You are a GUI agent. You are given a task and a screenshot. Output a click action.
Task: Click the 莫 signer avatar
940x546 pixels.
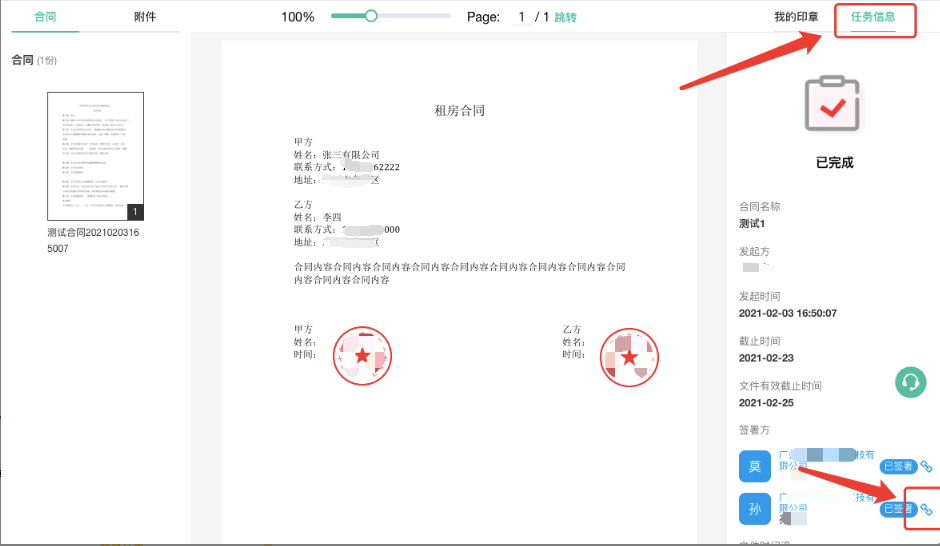coord(755,466)
